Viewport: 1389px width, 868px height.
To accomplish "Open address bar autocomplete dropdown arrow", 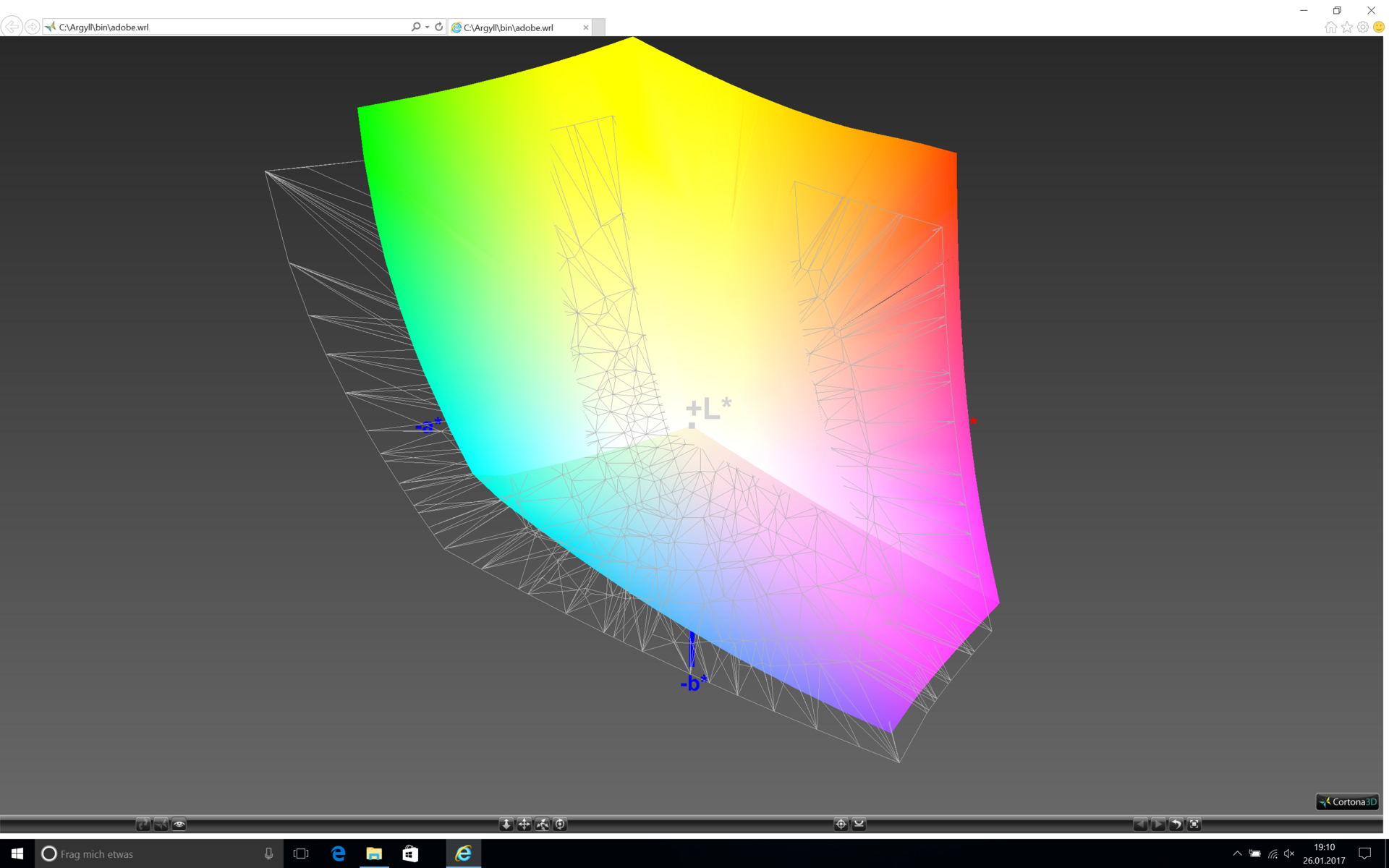I will pos(428,27).
